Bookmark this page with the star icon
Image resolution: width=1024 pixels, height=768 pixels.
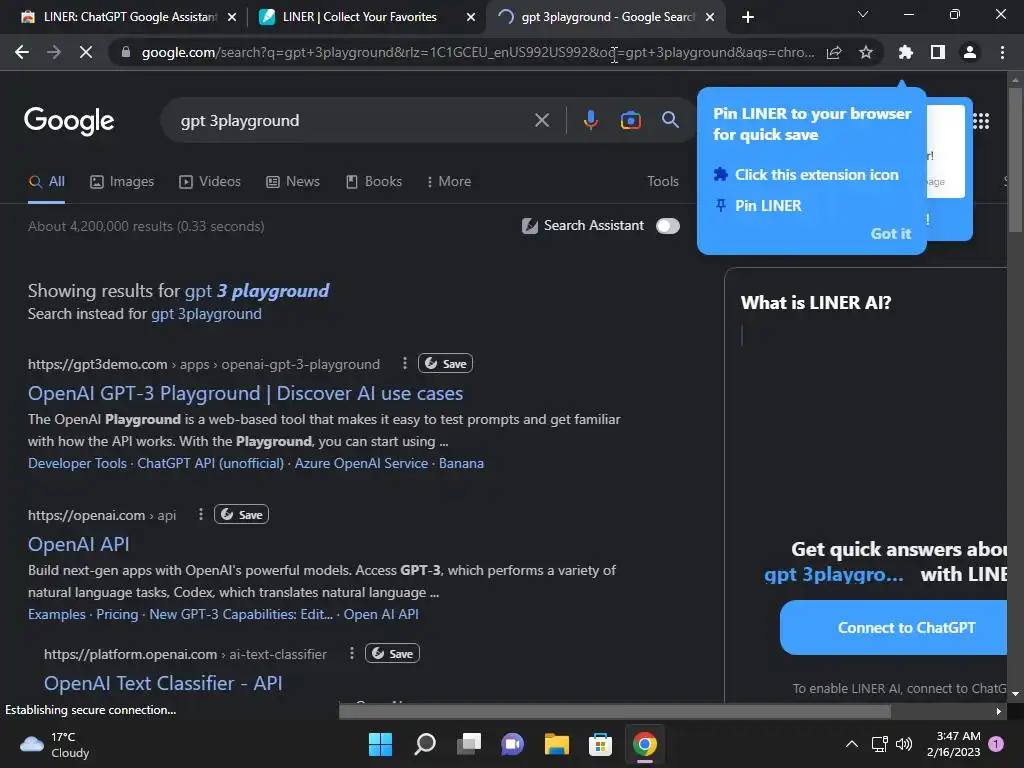point(866,52)
